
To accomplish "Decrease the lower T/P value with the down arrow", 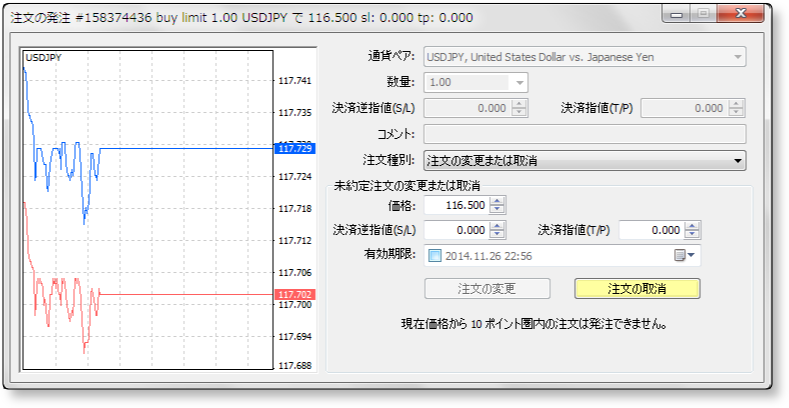I will pyautogui.click(x=692, y=234).
